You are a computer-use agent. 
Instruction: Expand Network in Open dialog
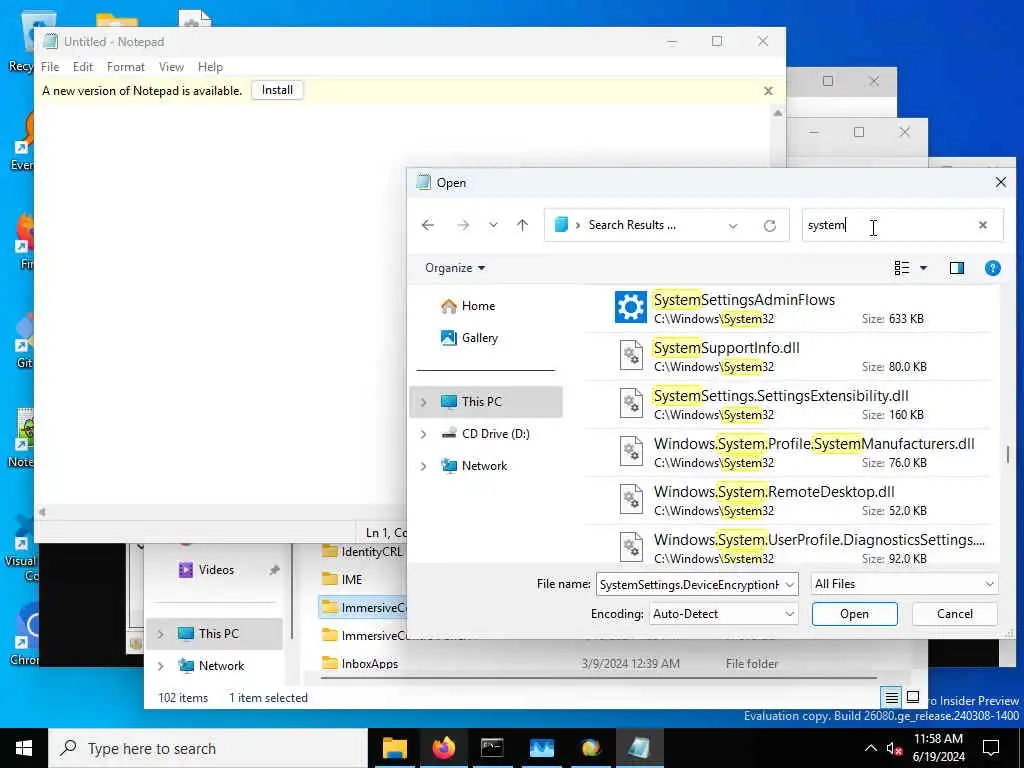pos(423,466)
